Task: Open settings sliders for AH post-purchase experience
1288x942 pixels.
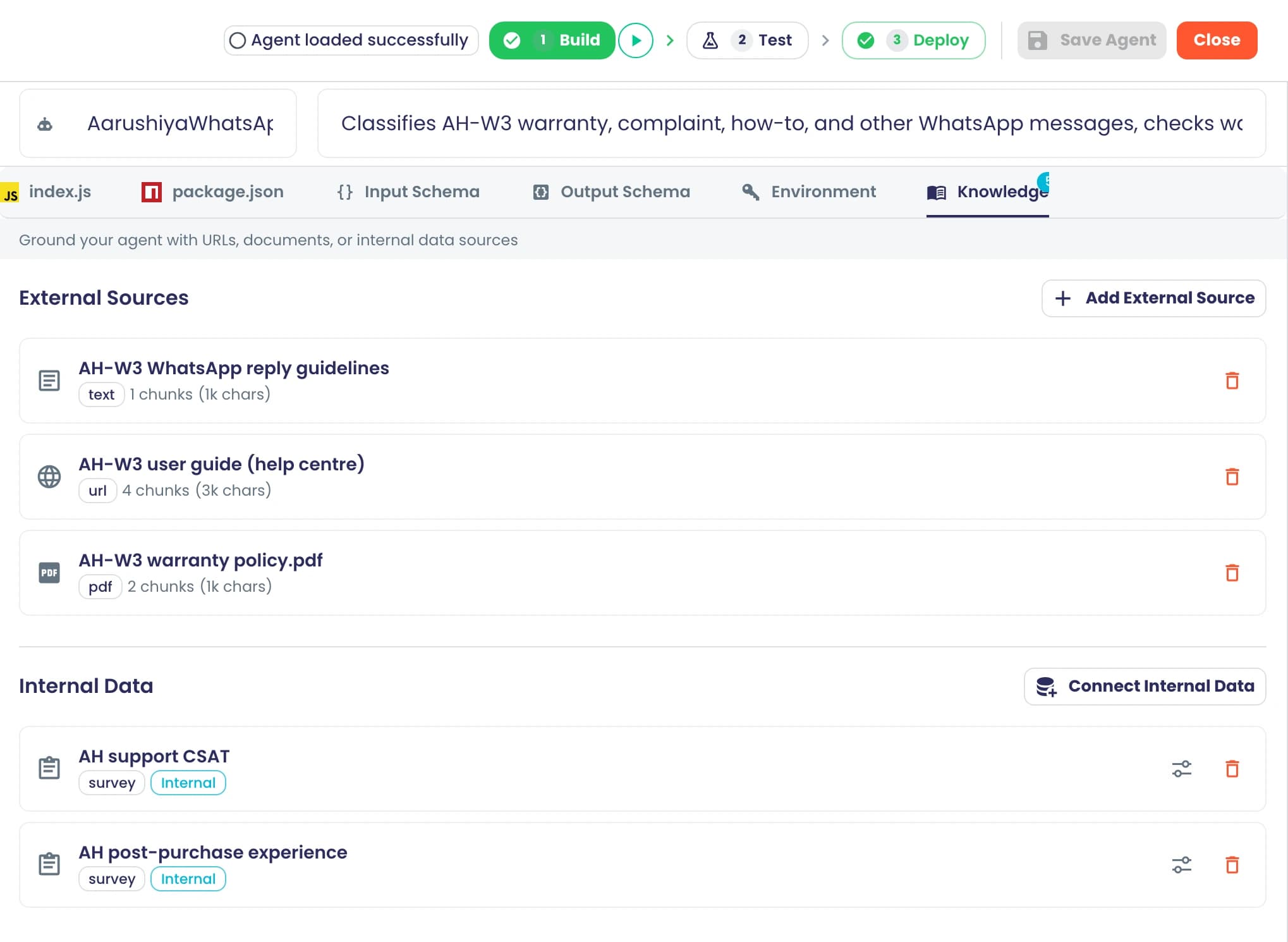Action: [x=1181, y=865]
